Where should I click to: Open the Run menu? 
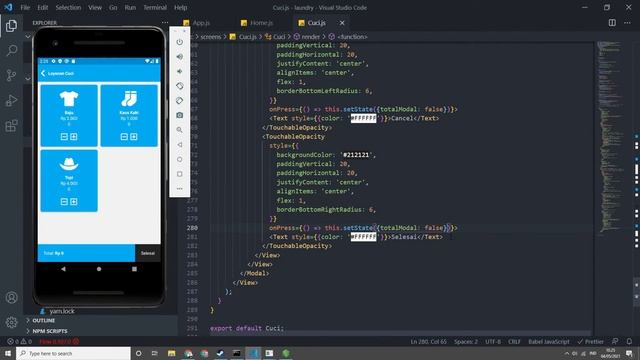[x=130, y=7]
